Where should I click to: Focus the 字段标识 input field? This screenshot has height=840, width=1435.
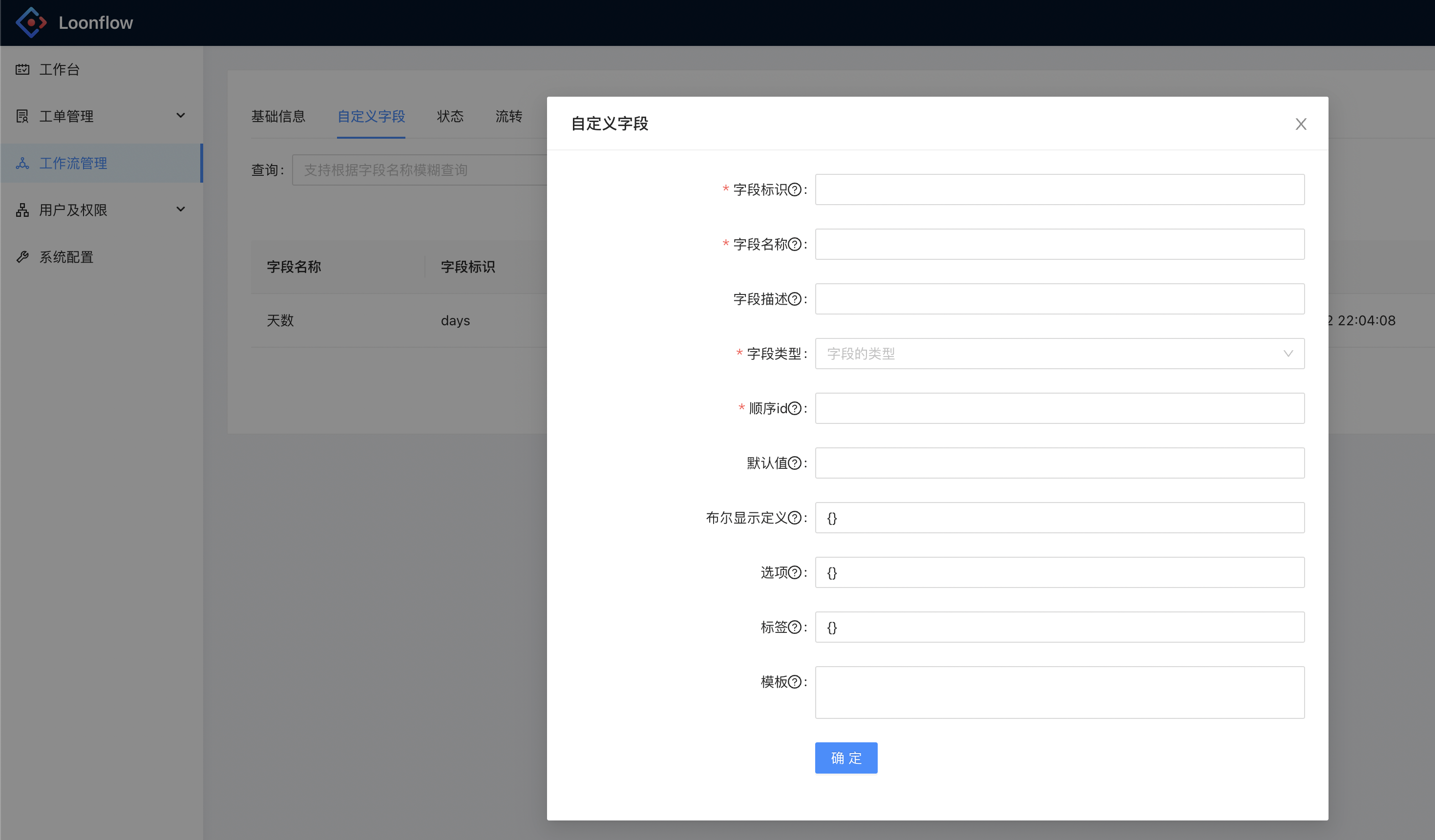tap(1060, 189)
